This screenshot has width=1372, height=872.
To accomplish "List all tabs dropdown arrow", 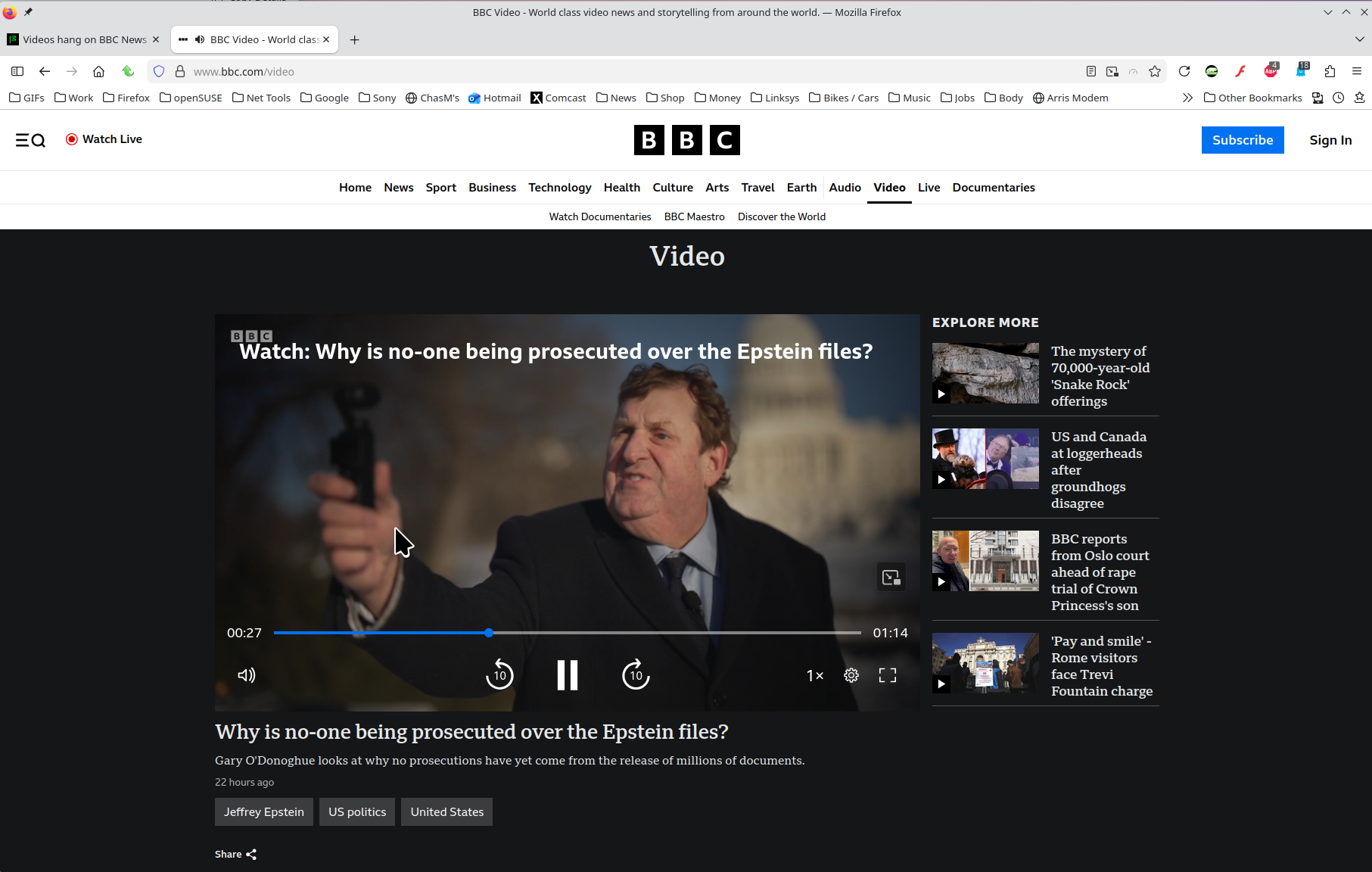I will 1359,39.
